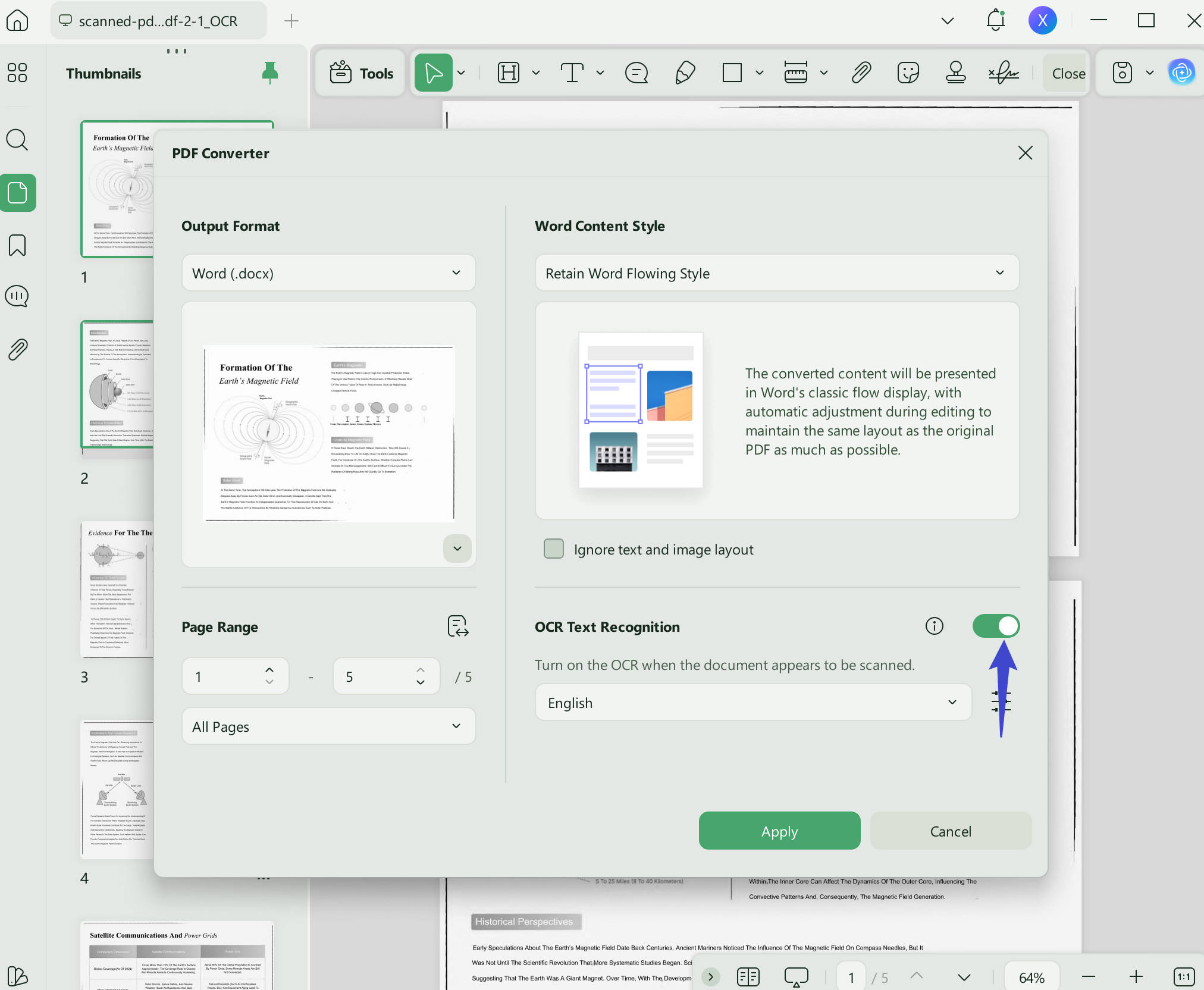
Task: Decrease the end page stepper
Action: (420, 682)
